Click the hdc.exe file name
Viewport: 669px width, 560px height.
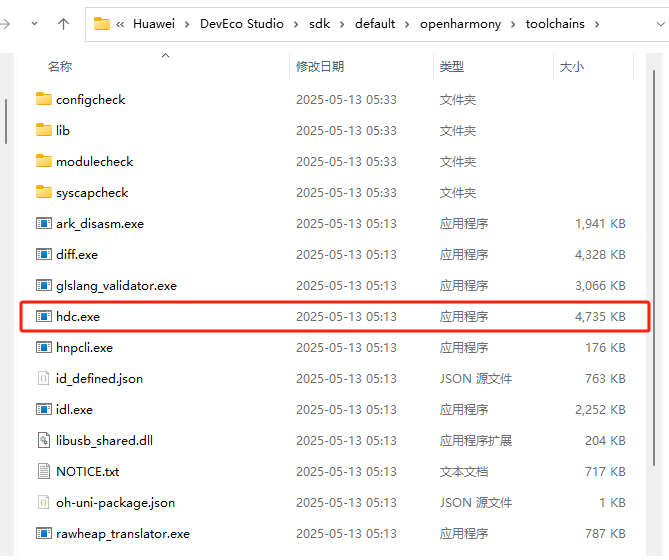point(78,316)
